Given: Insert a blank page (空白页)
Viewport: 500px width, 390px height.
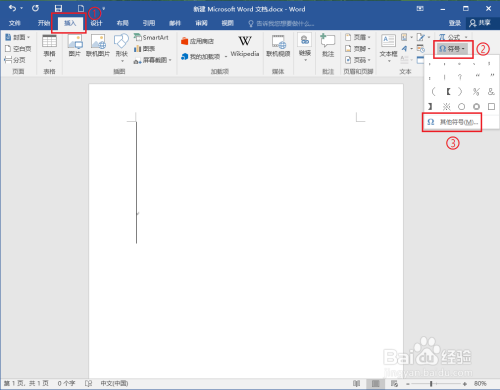Looking at the screenshot, I should 18,49.
